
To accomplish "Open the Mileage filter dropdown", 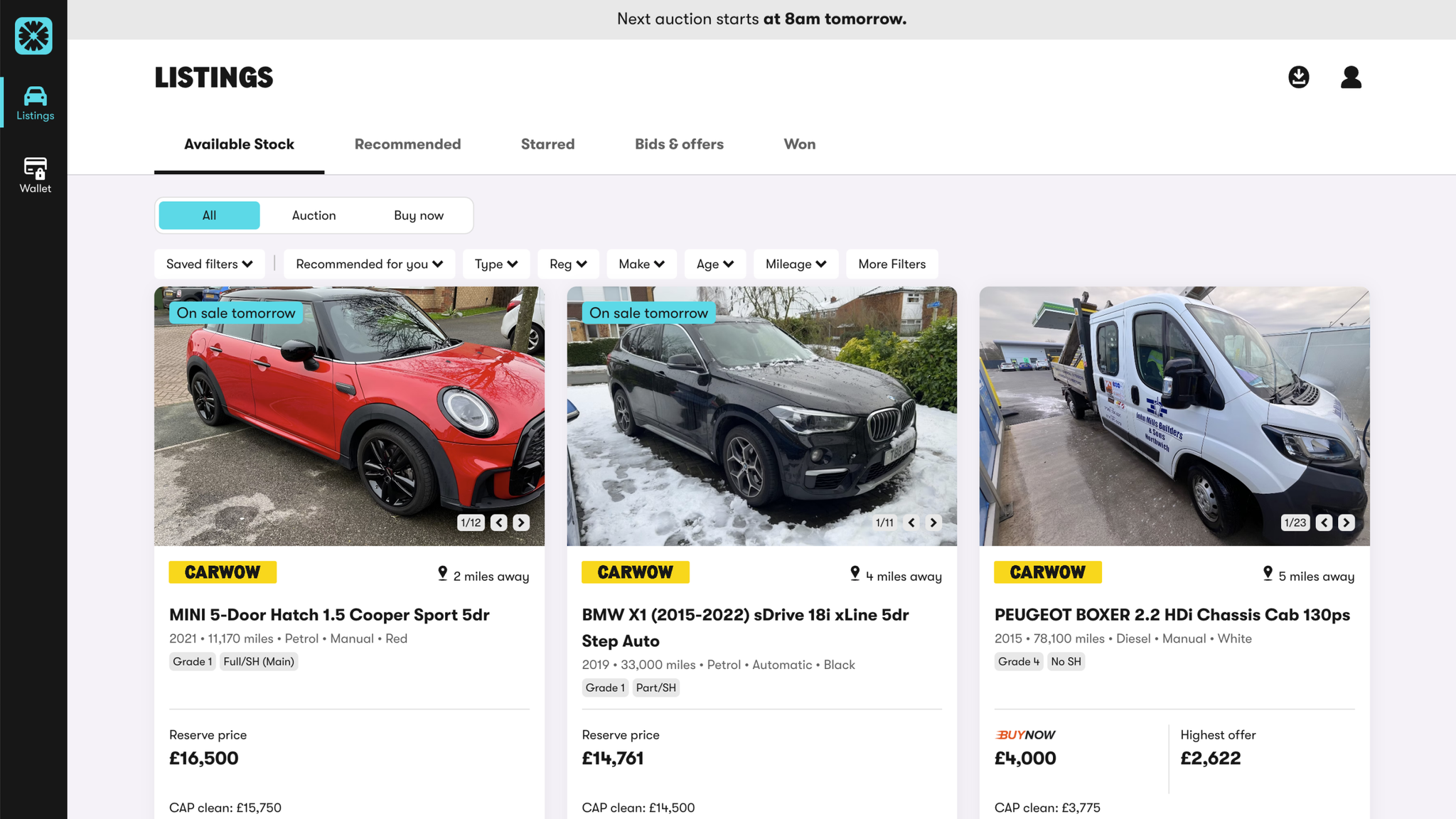I will tap(796, 264).
